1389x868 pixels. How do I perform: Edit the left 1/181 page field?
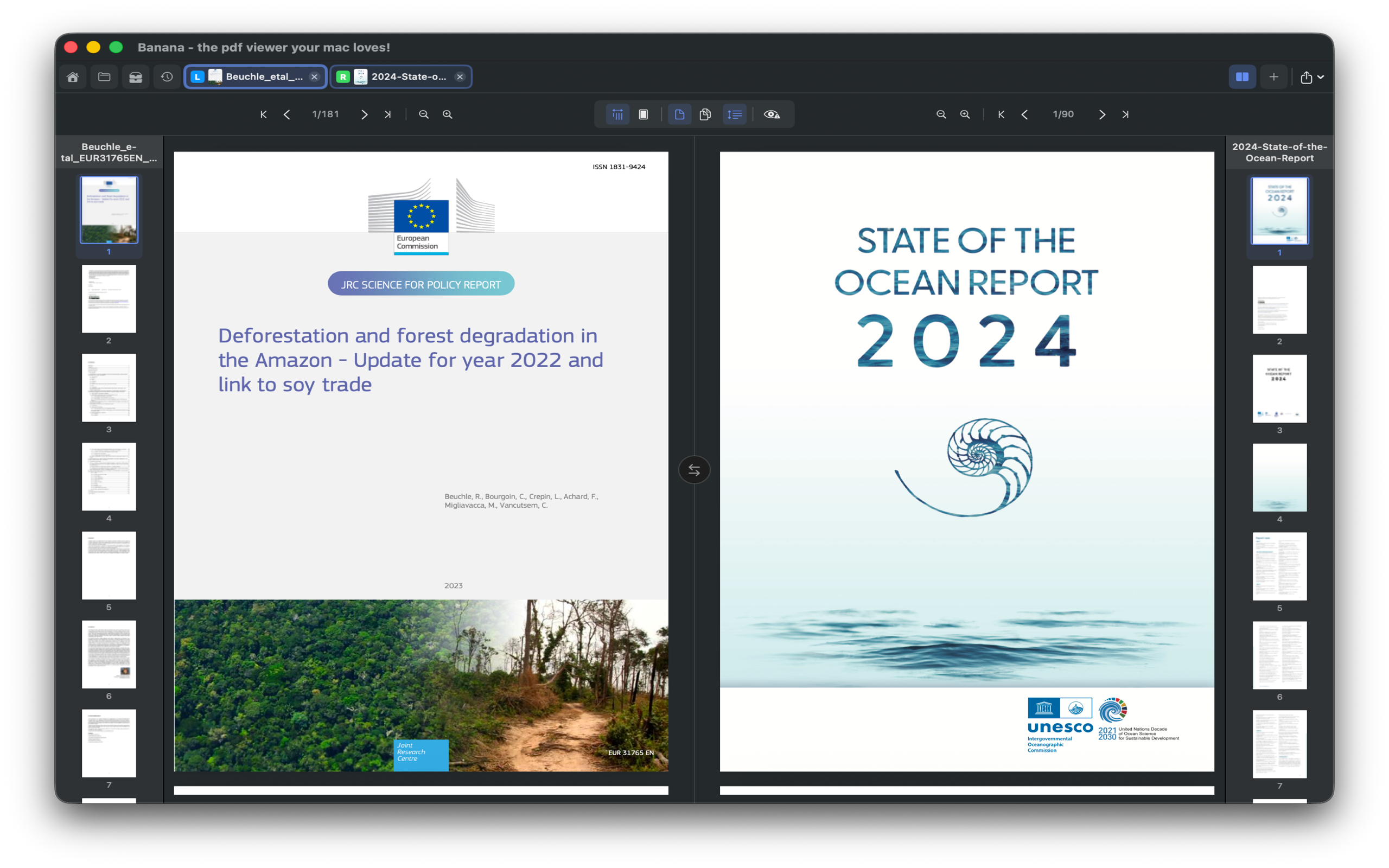(x=326, y=114)
